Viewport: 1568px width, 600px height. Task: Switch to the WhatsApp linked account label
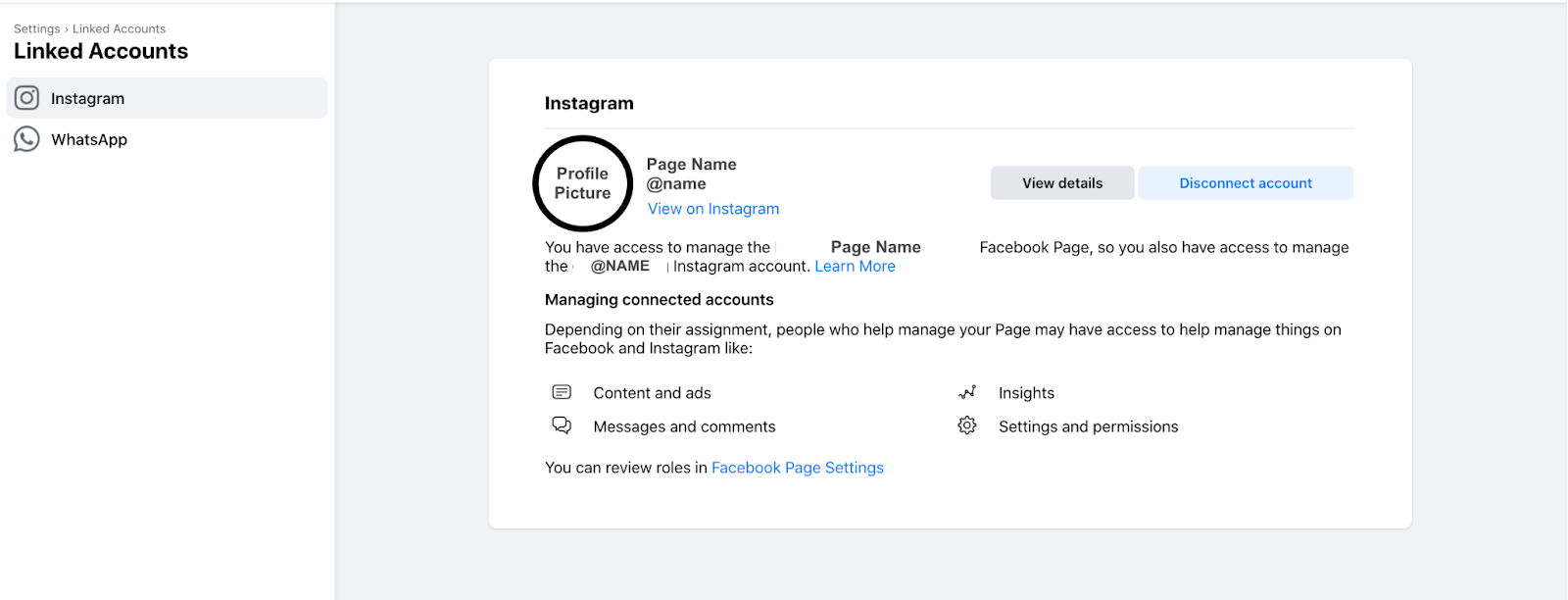89,140
